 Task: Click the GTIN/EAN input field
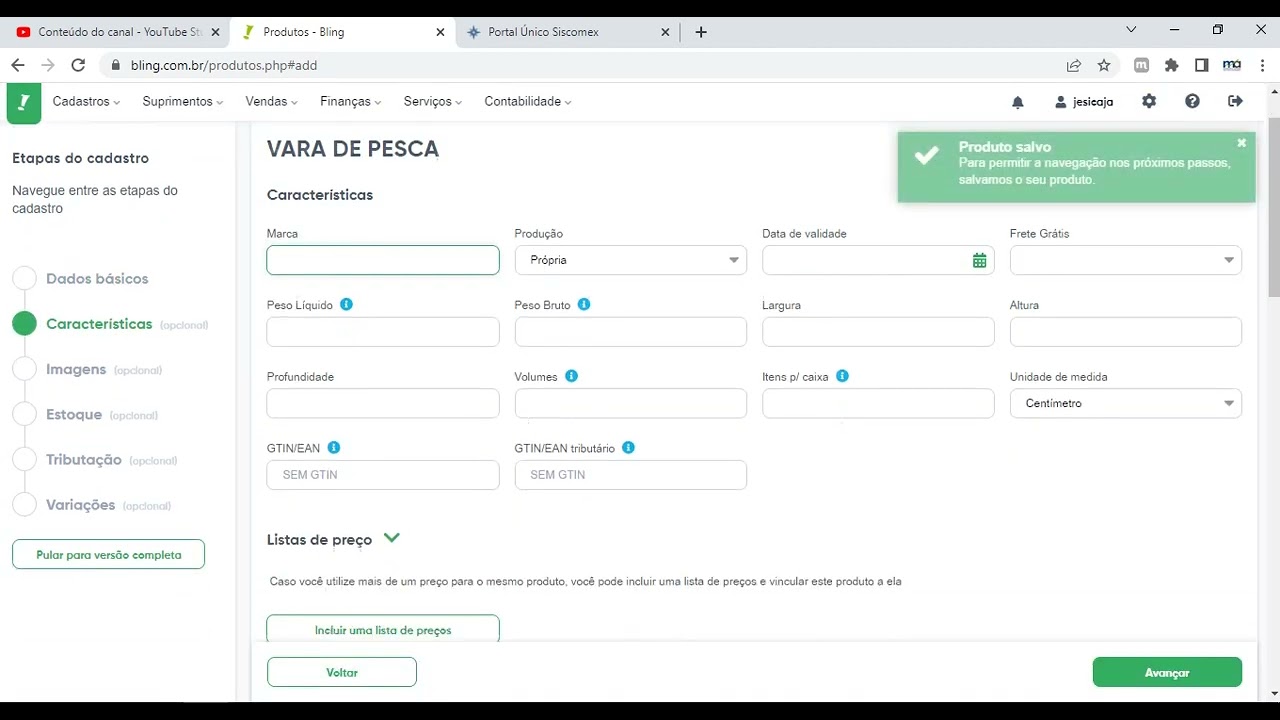pyautogui.click(x=383, y=475)
